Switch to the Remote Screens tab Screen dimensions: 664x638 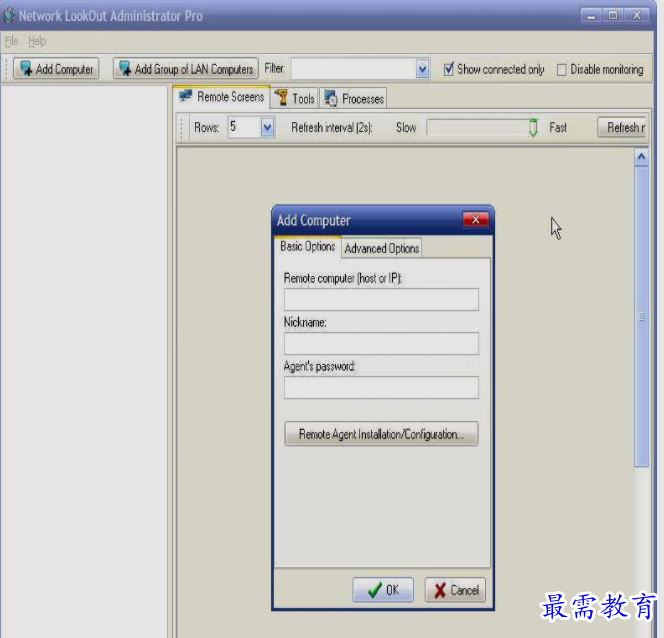[x=221, y=97]
